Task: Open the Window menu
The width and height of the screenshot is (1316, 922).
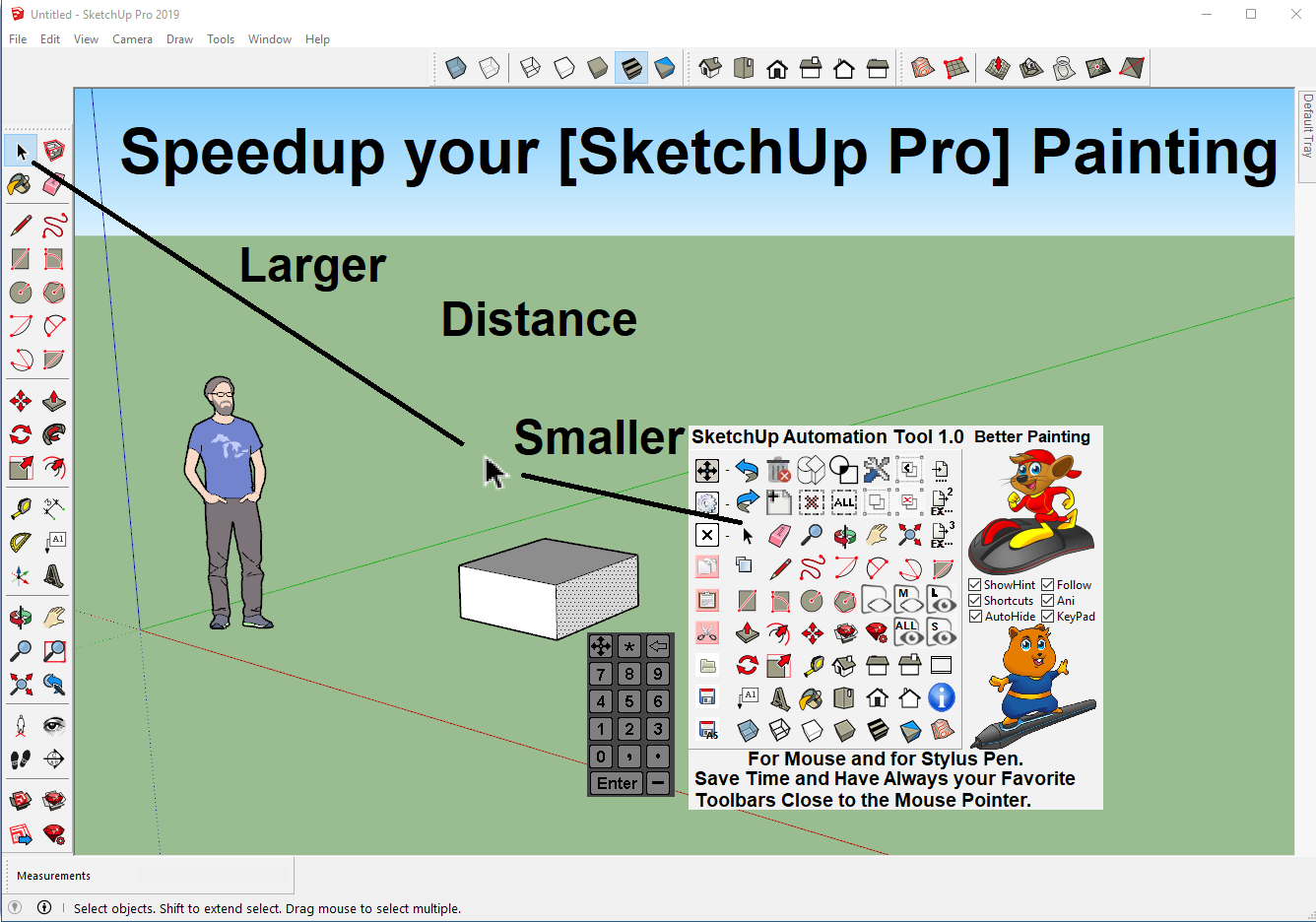Action: pos(270,39)
